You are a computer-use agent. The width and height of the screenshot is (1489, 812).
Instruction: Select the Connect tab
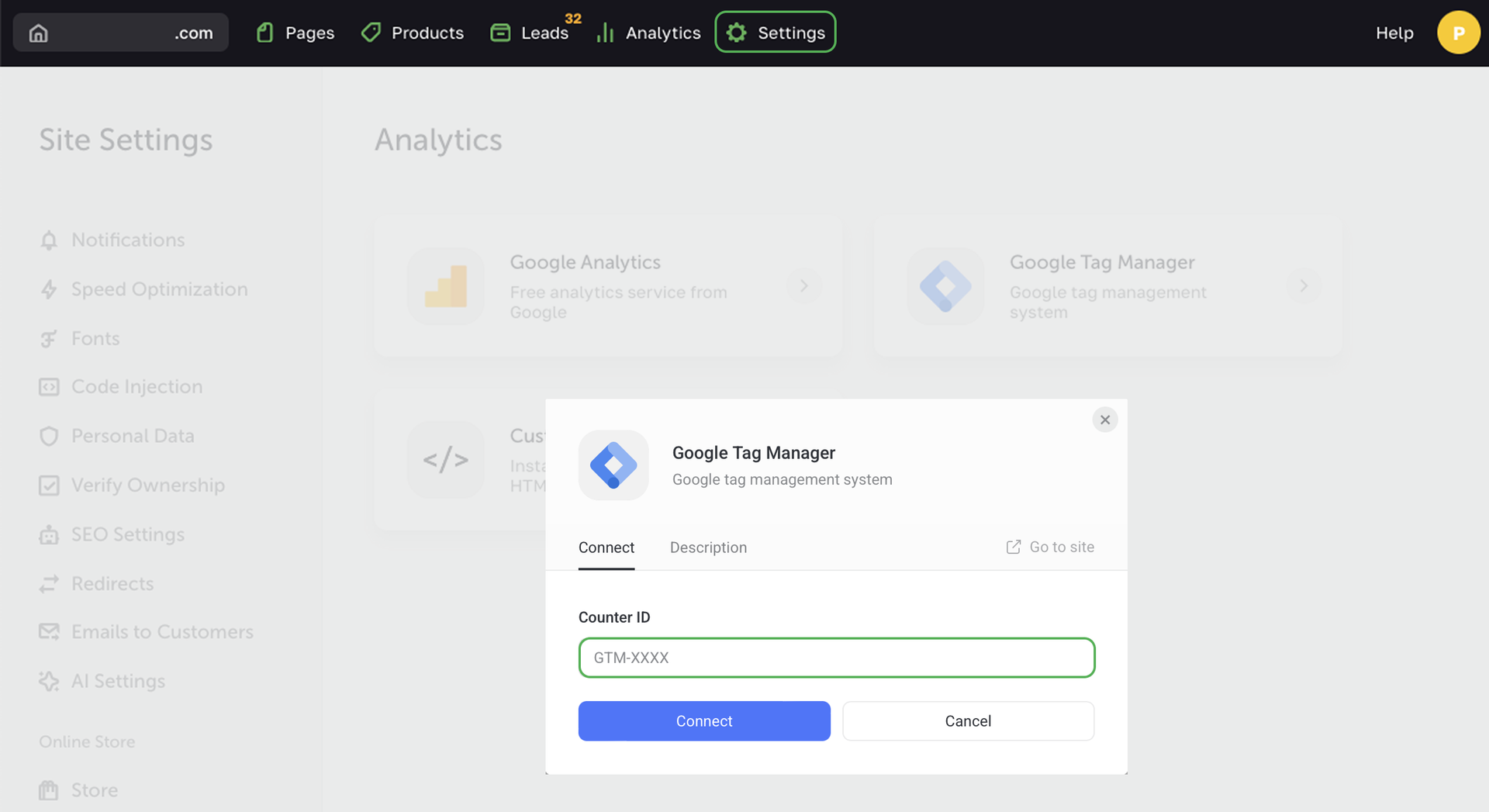pyautogui.click(x=606, y=548)
